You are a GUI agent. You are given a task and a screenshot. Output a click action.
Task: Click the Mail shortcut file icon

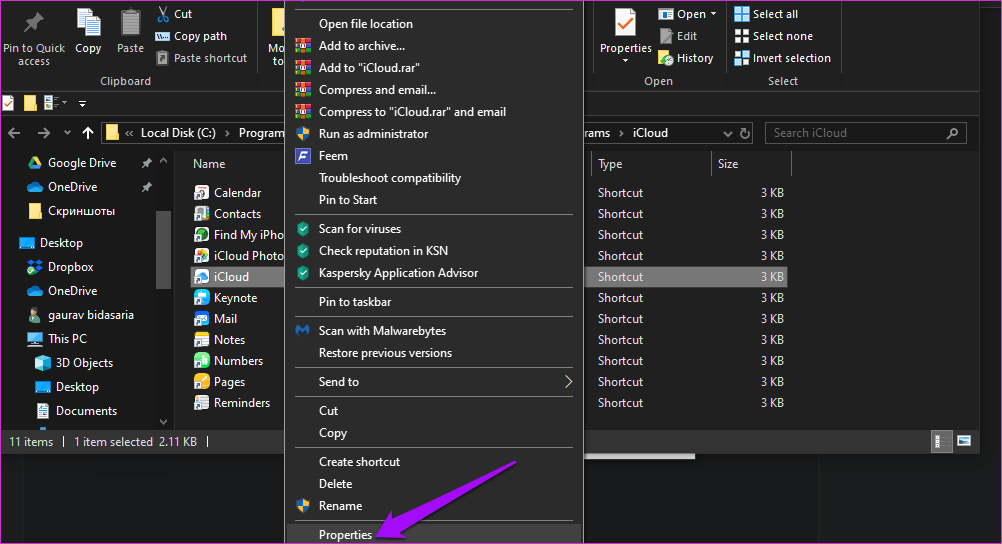(x=201, y=318)
